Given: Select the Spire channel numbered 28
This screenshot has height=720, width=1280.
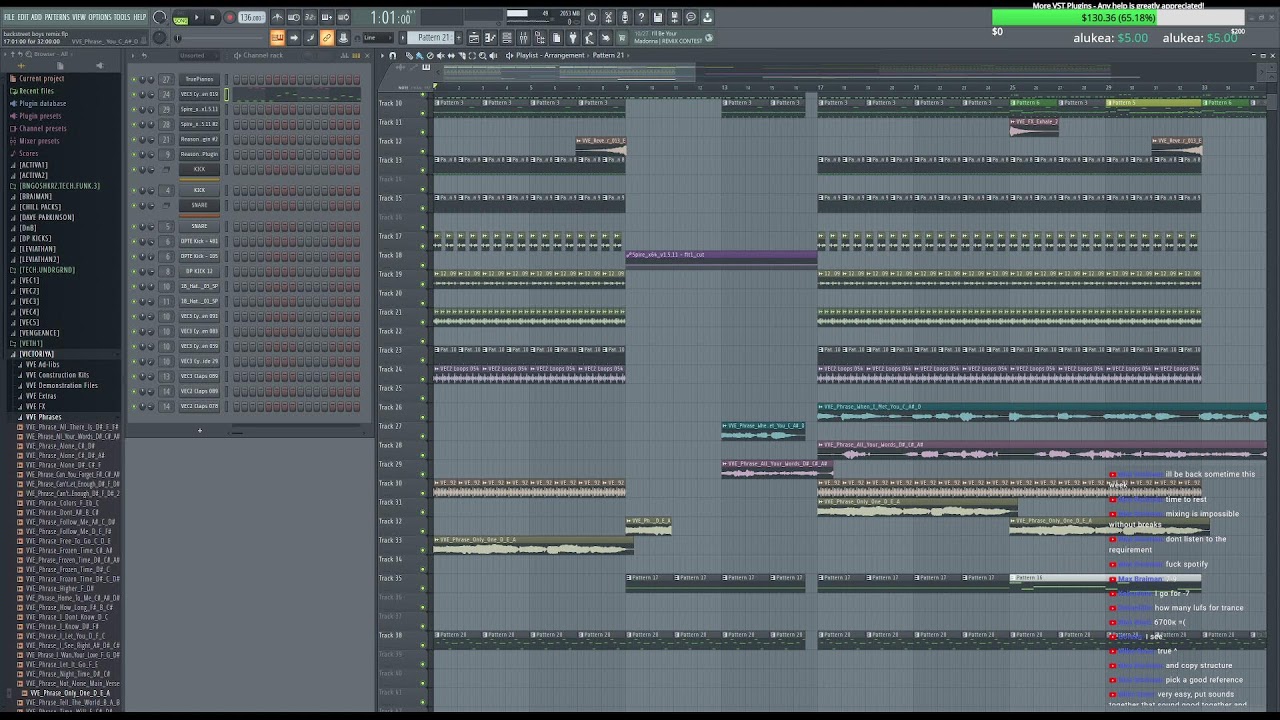Looking at the screenshot, I should pyautogui.click(x=199, y=124).
